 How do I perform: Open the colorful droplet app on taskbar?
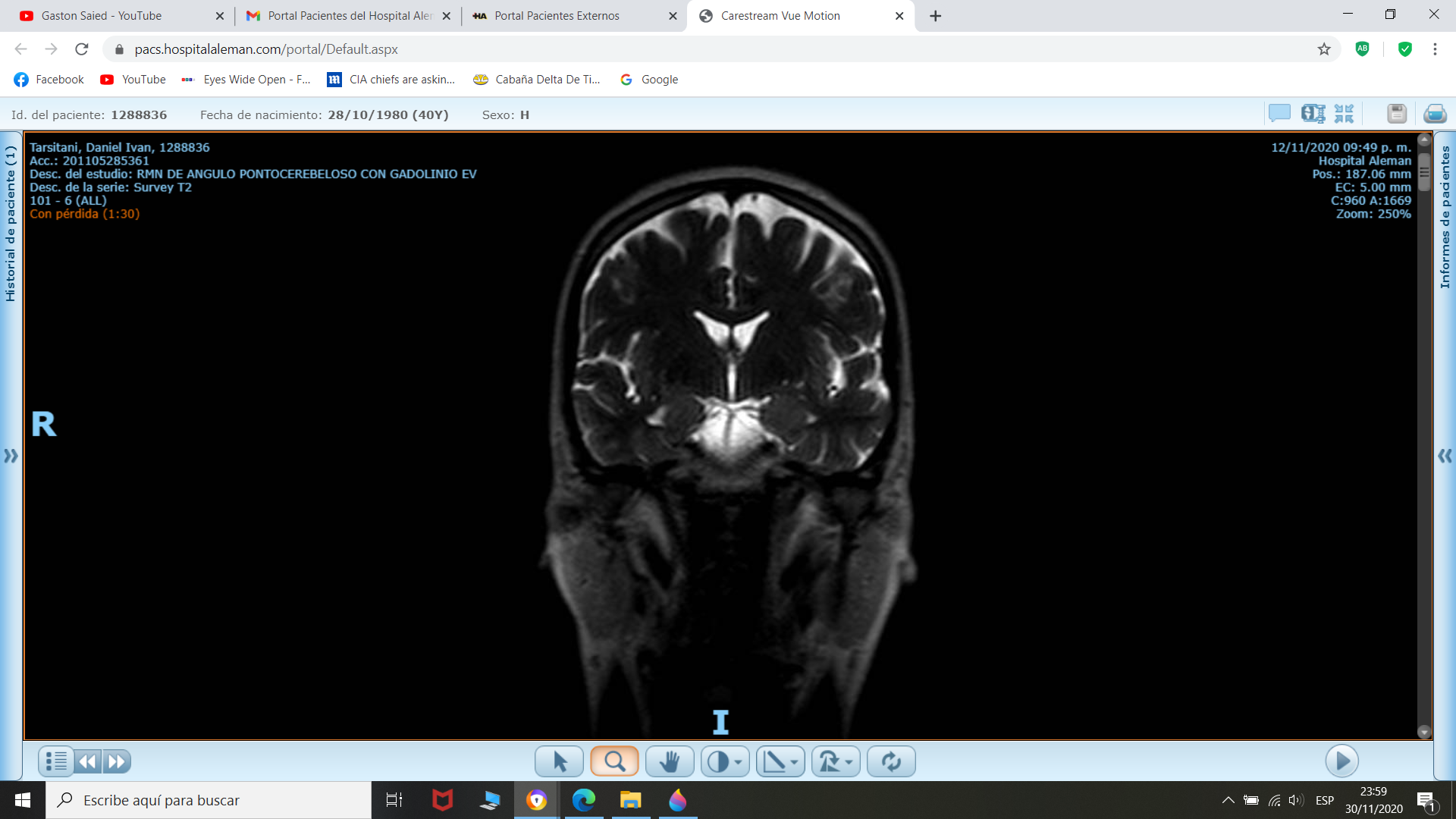(677, 800)
